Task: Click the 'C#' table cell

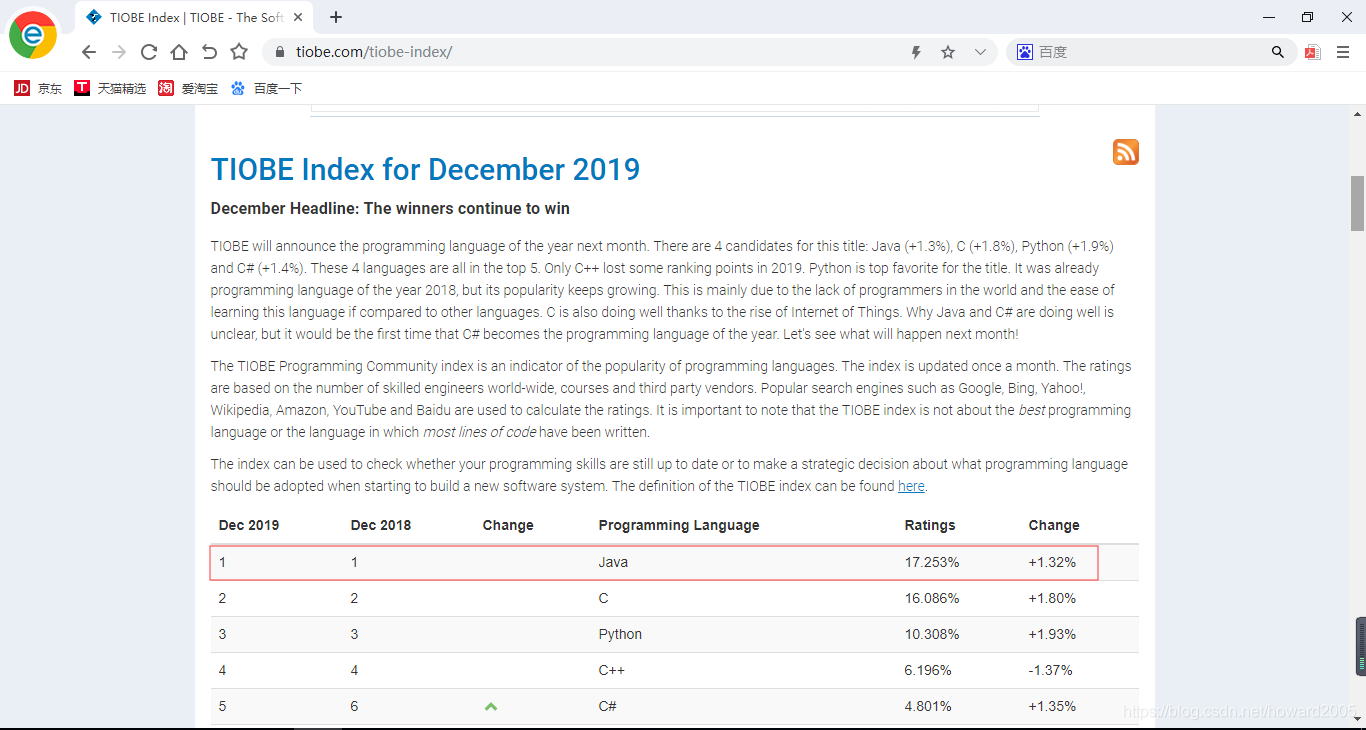Action: [x=608, y=706]
